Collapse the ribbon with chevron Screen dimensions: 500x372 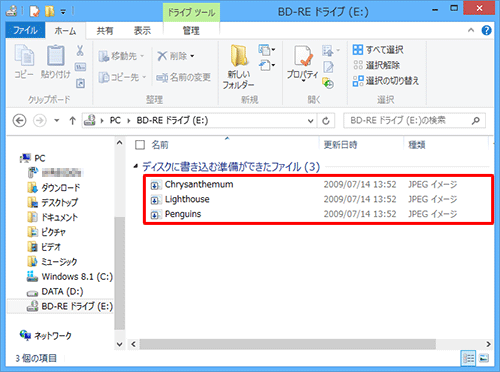(471, 30)
